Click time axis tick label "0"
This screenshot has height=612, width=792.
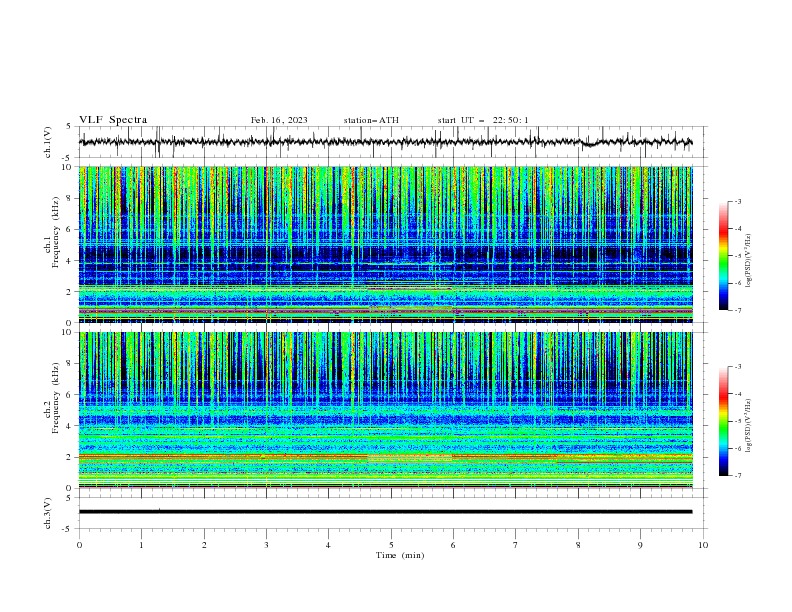(79, 545)
